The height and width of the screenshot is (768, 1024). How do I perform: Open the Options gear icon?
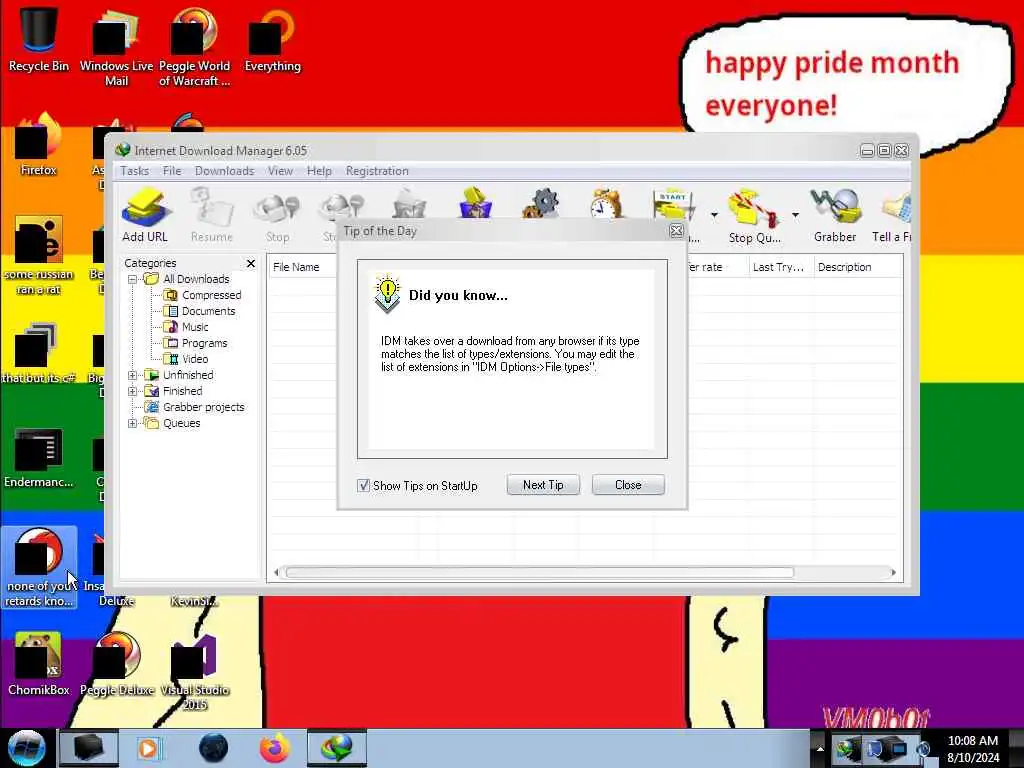coord(541,203)
